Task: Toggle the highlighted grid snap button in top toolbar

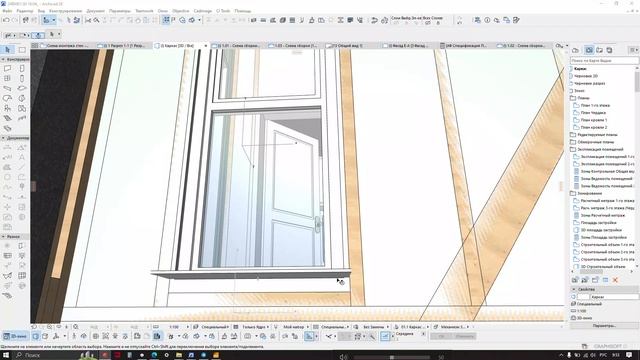Action: tap(166, 20)
